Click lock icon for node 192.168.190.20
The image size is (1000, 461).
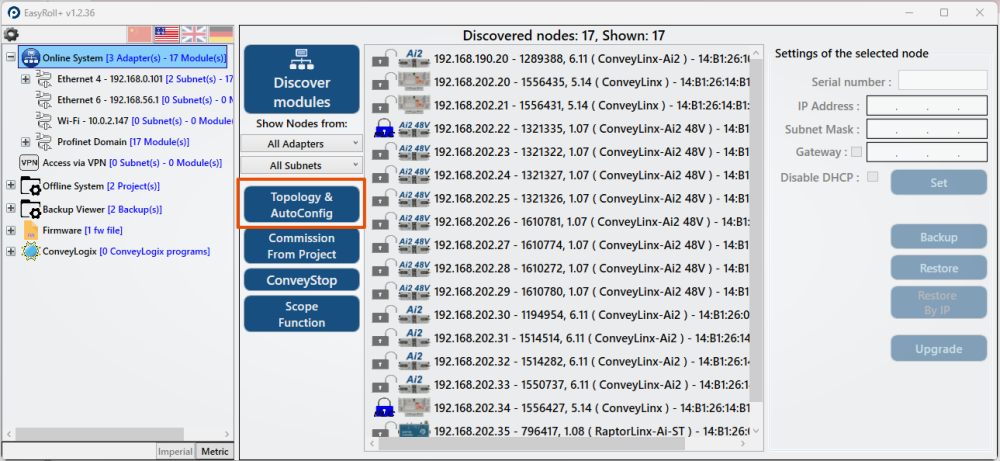pyautogui.click(x=384, y=58)
